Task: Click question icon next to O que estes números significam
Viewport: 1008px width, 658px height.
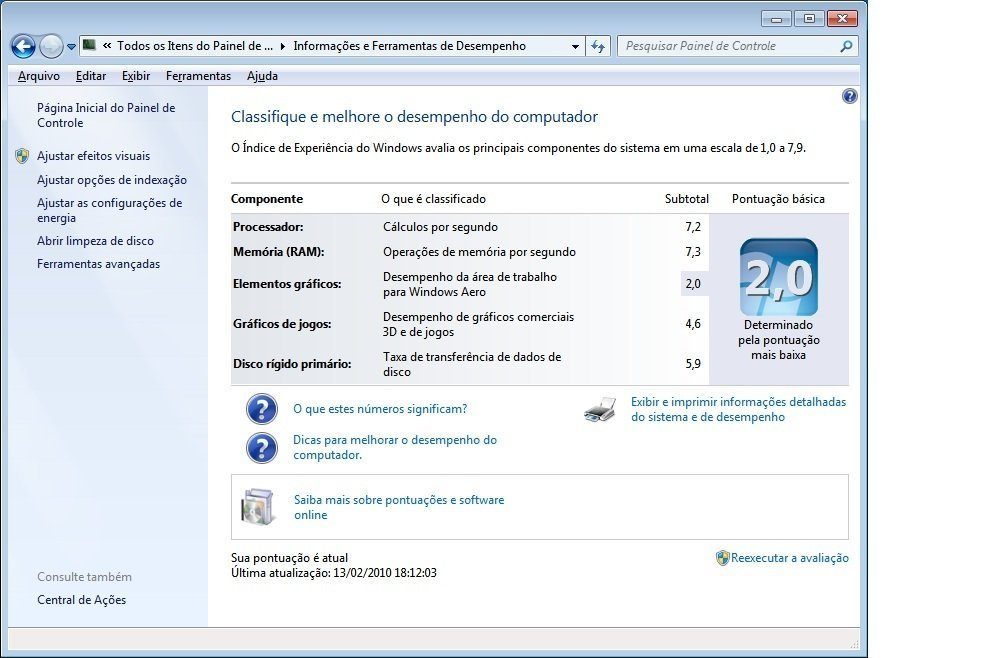Action: click(262, 409)
